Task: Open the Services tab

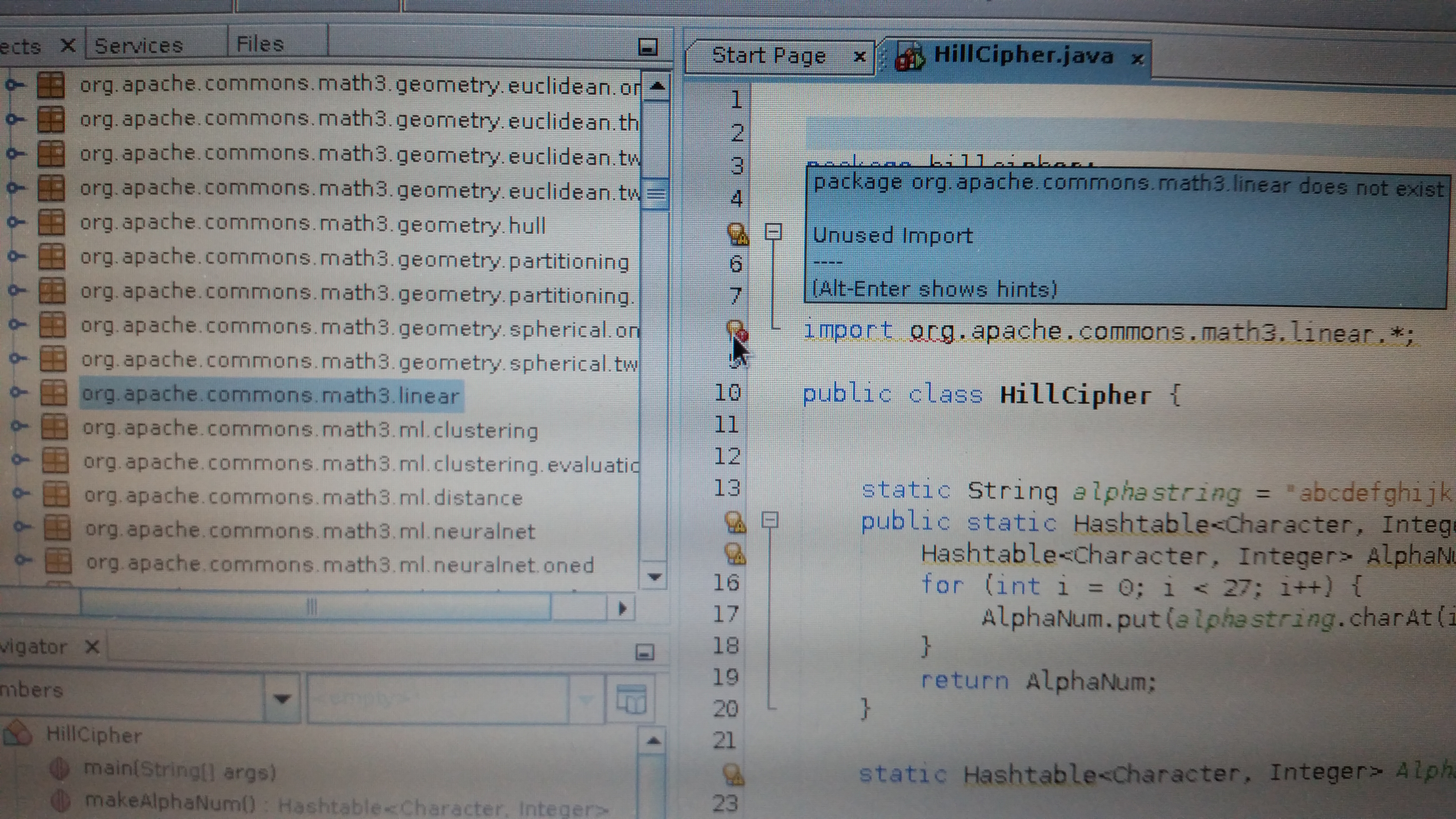Action: click(x=138, y=45)
